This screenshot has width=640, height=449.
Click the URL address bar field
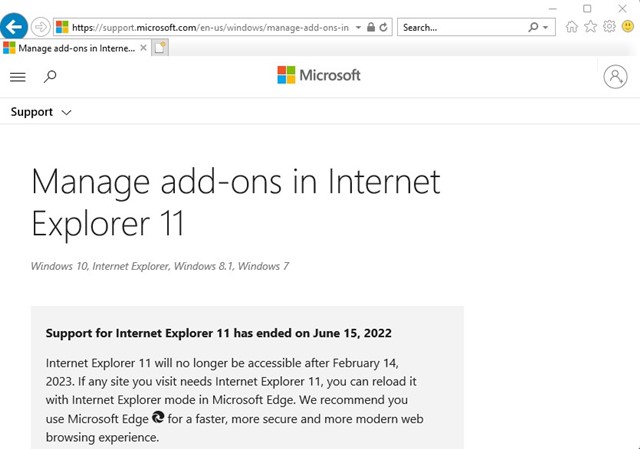[x=210, y=27]
